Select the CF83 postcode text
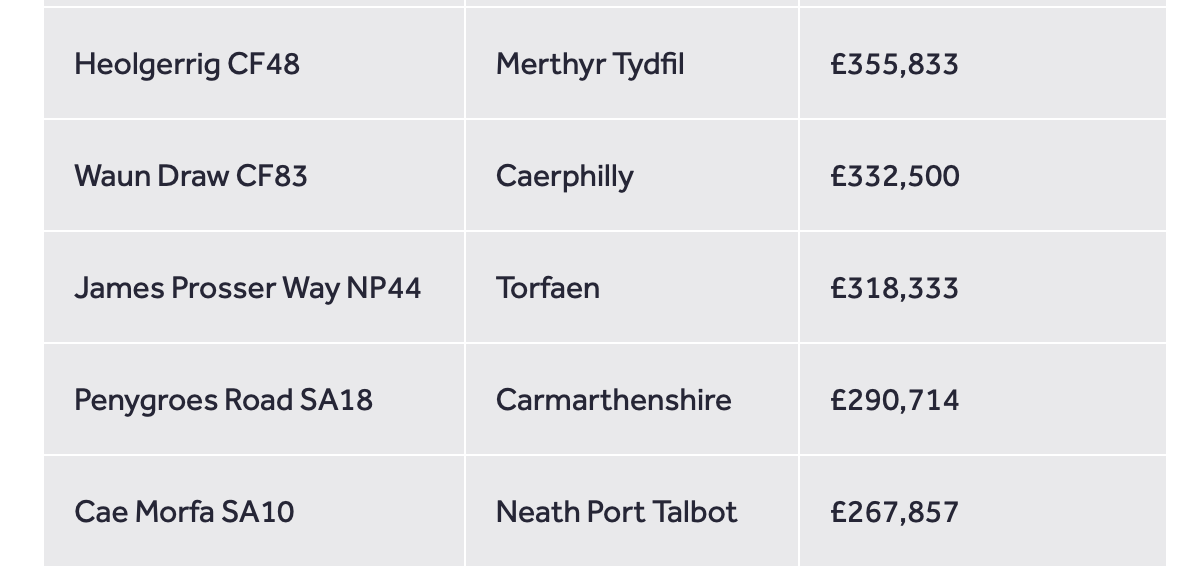 click(x=272, y=177)
